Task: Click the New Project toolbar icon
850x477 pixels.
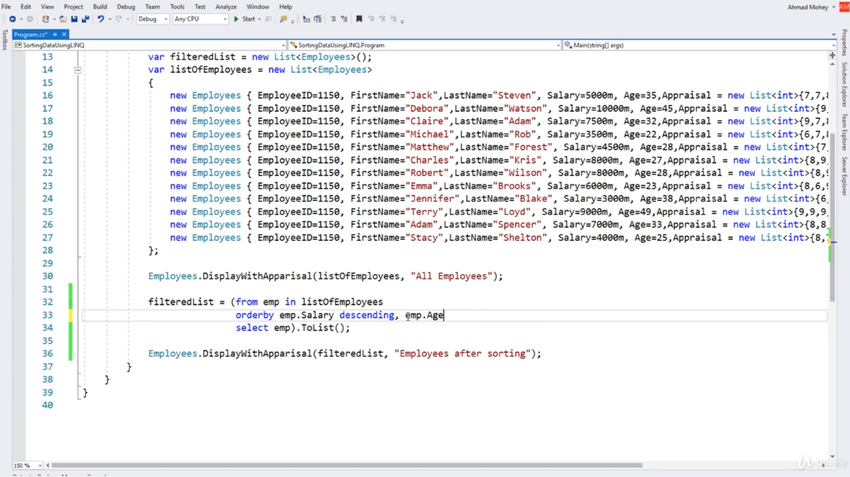Action: pyautogui.click(x=46, y=19)
